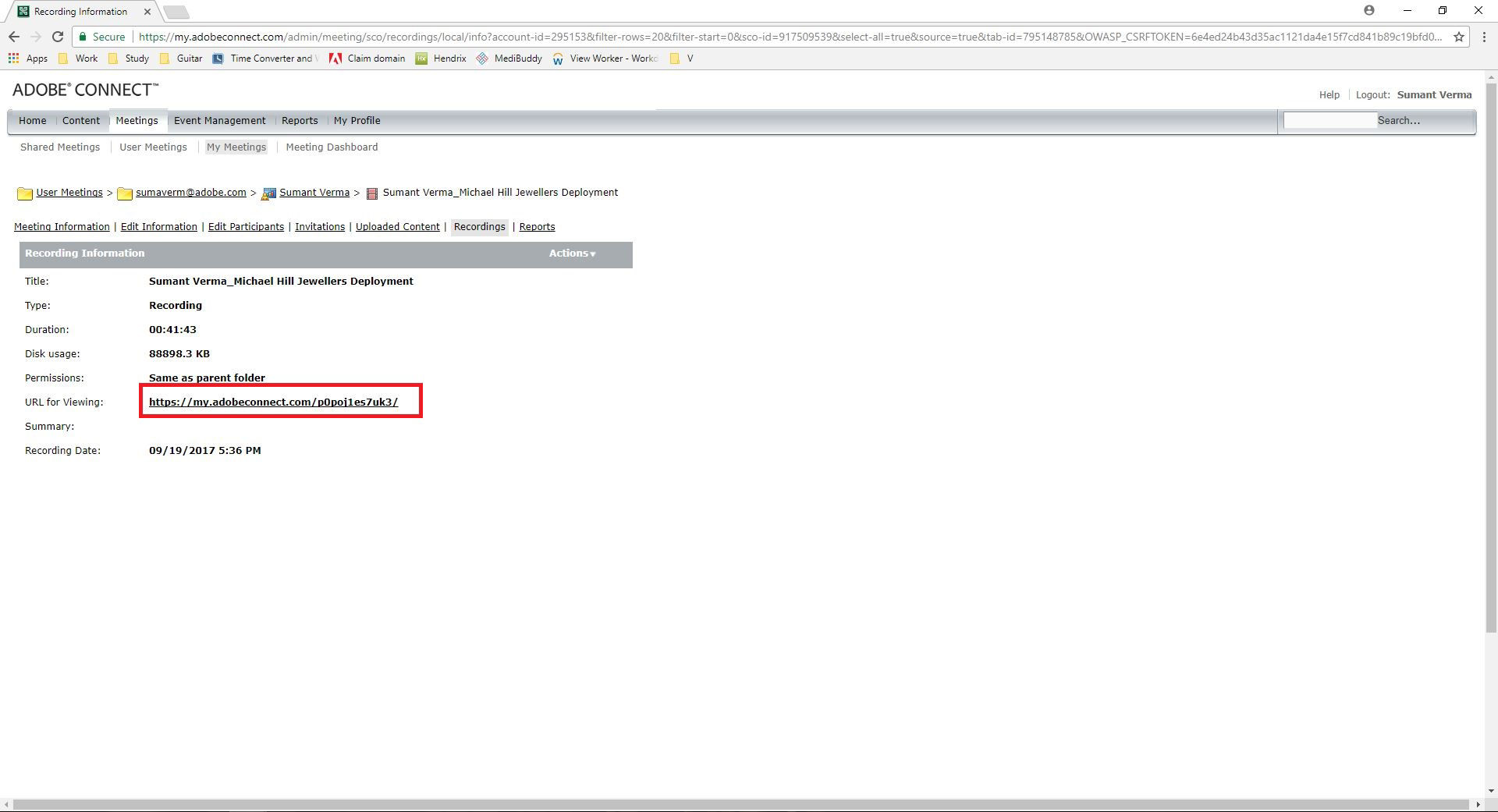The height and width of the screenshot is (812, 1498).
Task: Reload the page with the refresh icon
Action: pyautogui.click(x=57, y=37)
